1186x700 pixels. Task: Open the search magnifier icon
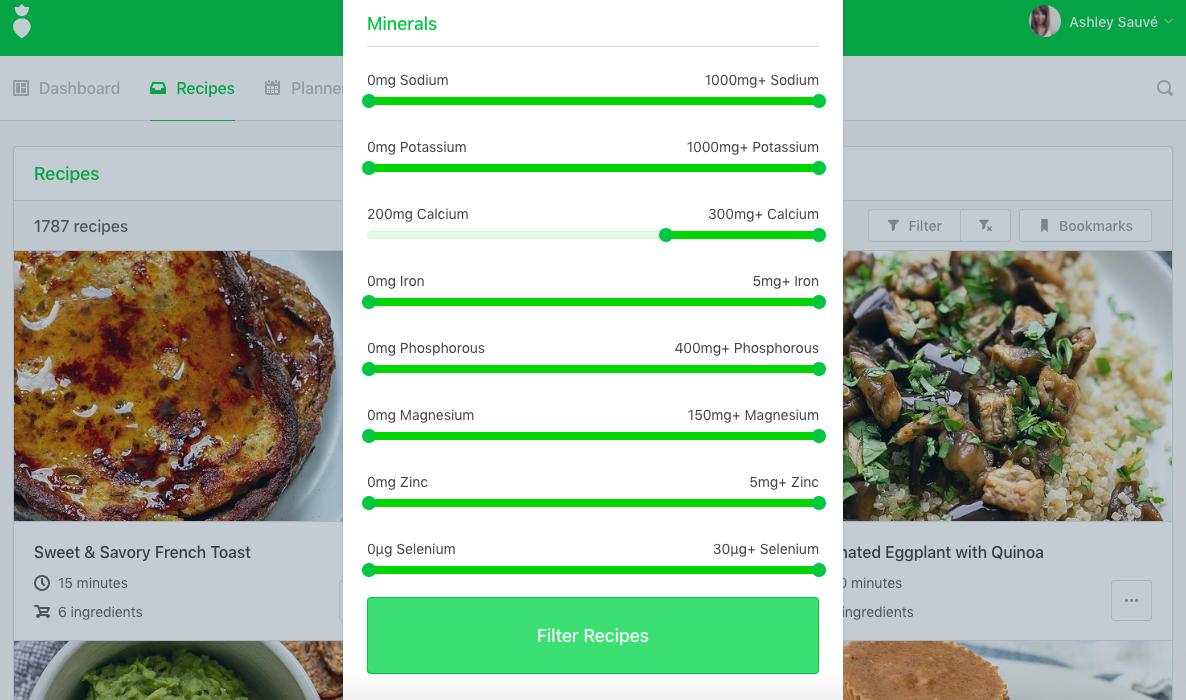click(1165, 89)
